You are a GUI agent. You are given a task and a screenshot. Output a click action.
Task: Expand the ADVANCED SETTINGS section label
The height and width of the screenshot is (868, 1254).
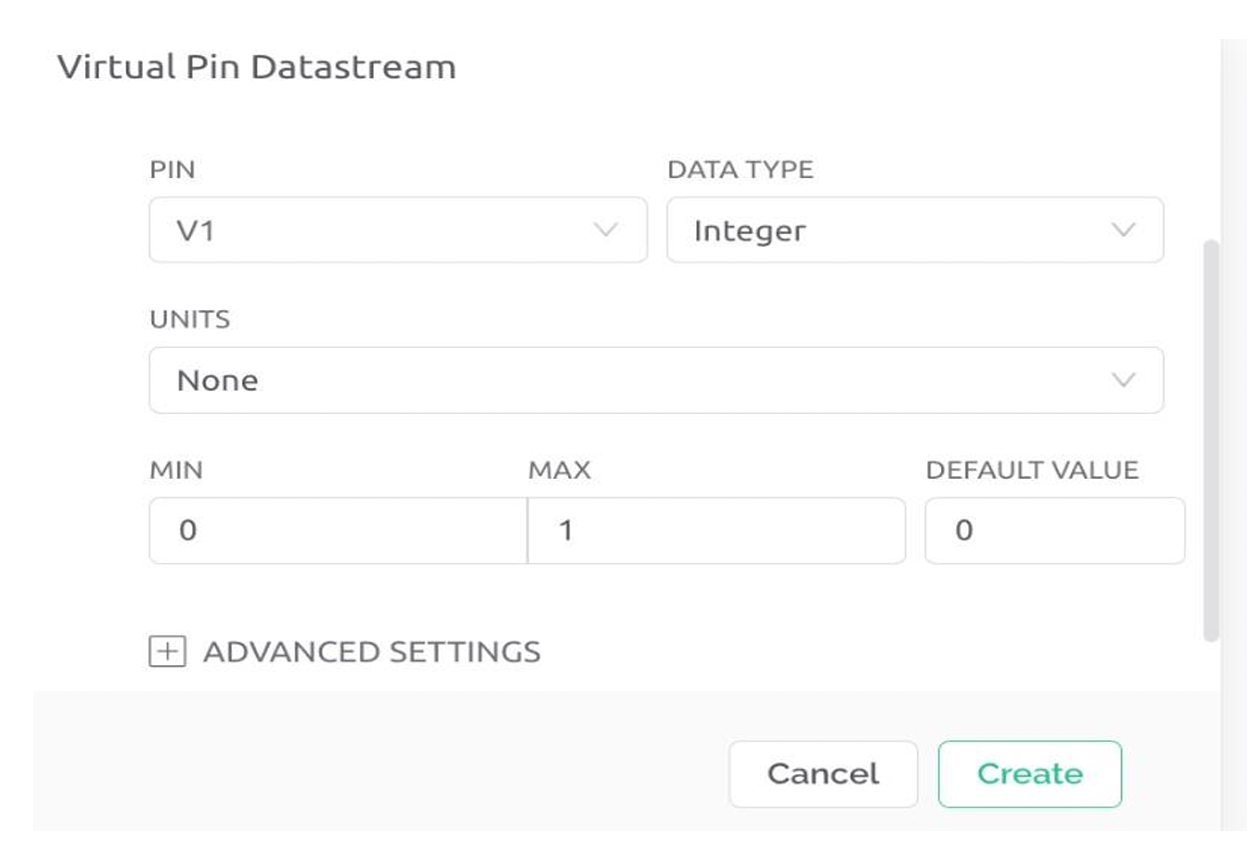tap(371, 652)
